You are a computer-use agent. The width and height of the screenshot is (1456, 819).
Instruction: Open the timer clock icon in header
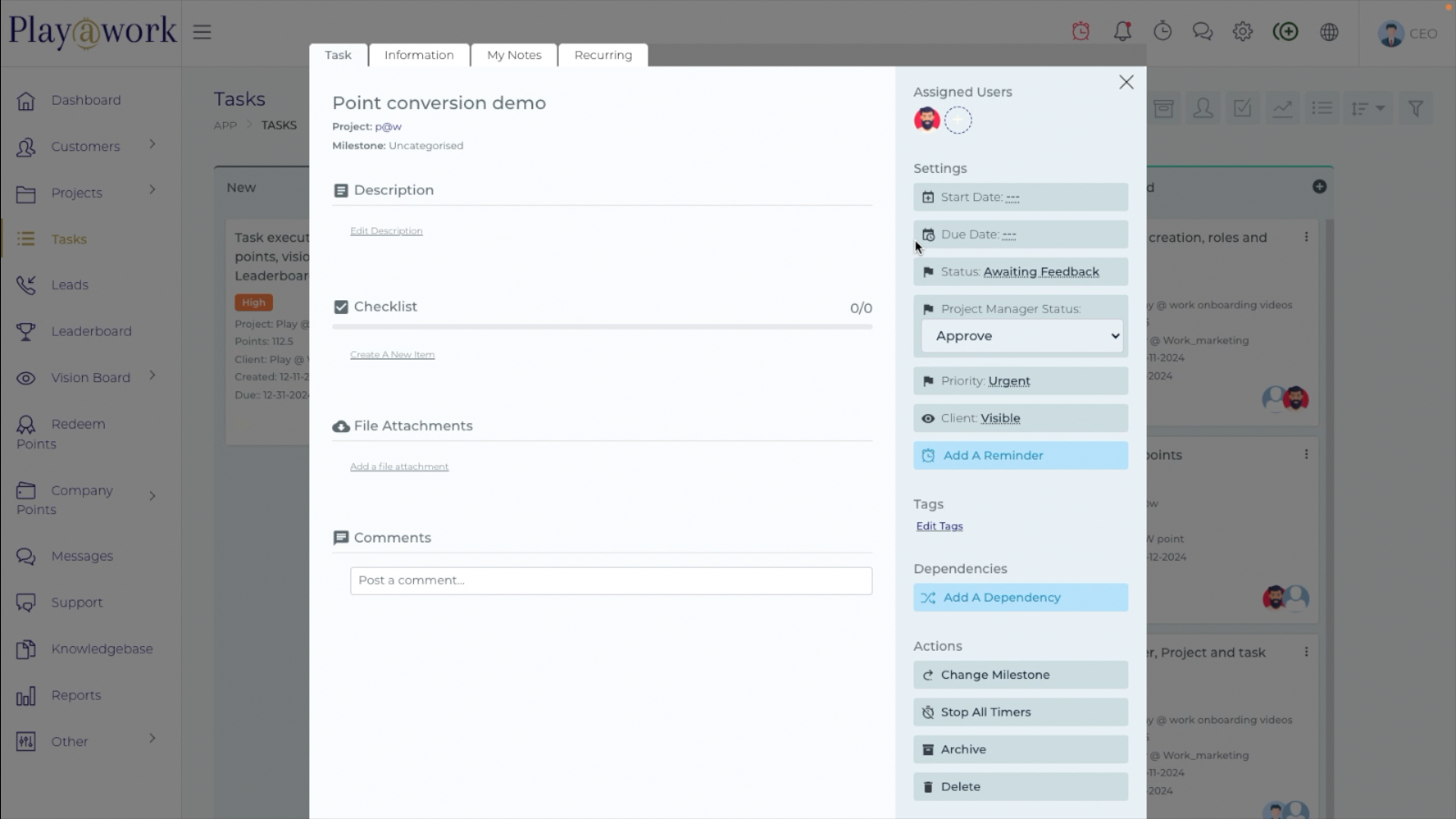tap(1162, 32)
